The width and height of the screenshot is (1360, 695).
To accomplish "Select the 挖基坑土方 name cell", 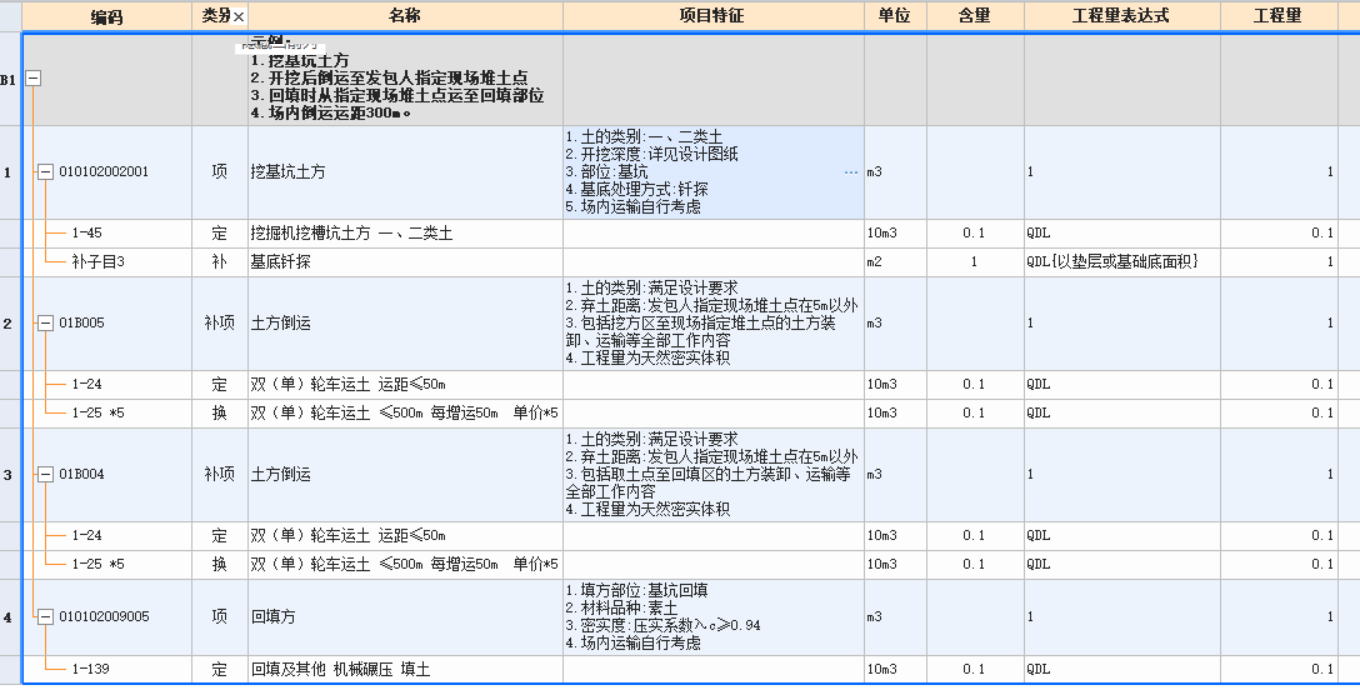I will pos(405,172).
